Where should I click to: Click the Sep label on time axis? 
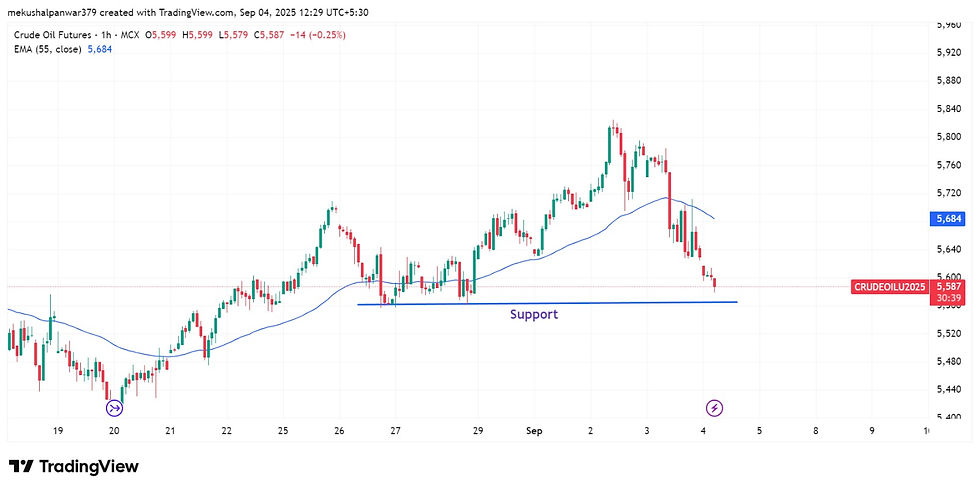coord(535,431)
